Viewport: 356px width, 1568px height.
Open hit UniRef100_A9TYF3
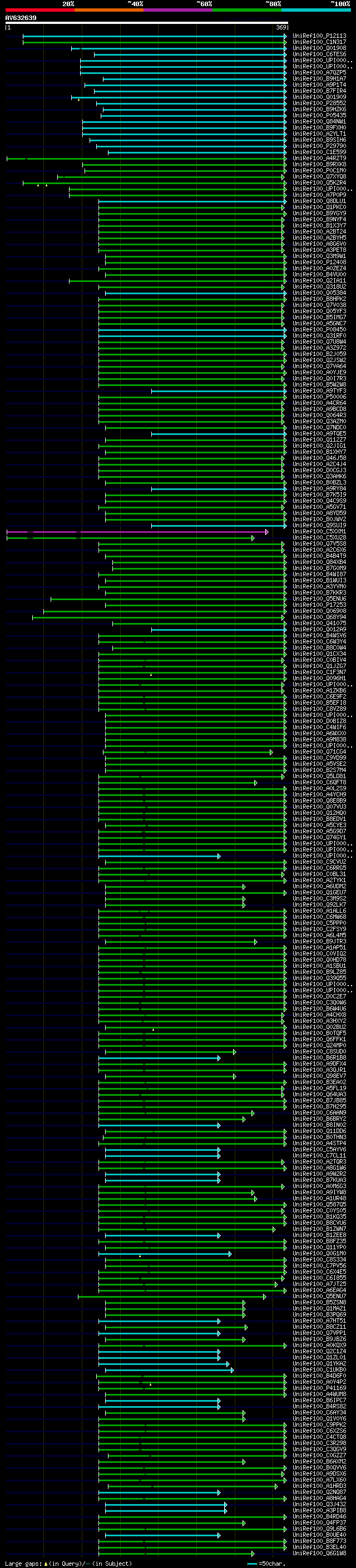(x=319, y=391)
